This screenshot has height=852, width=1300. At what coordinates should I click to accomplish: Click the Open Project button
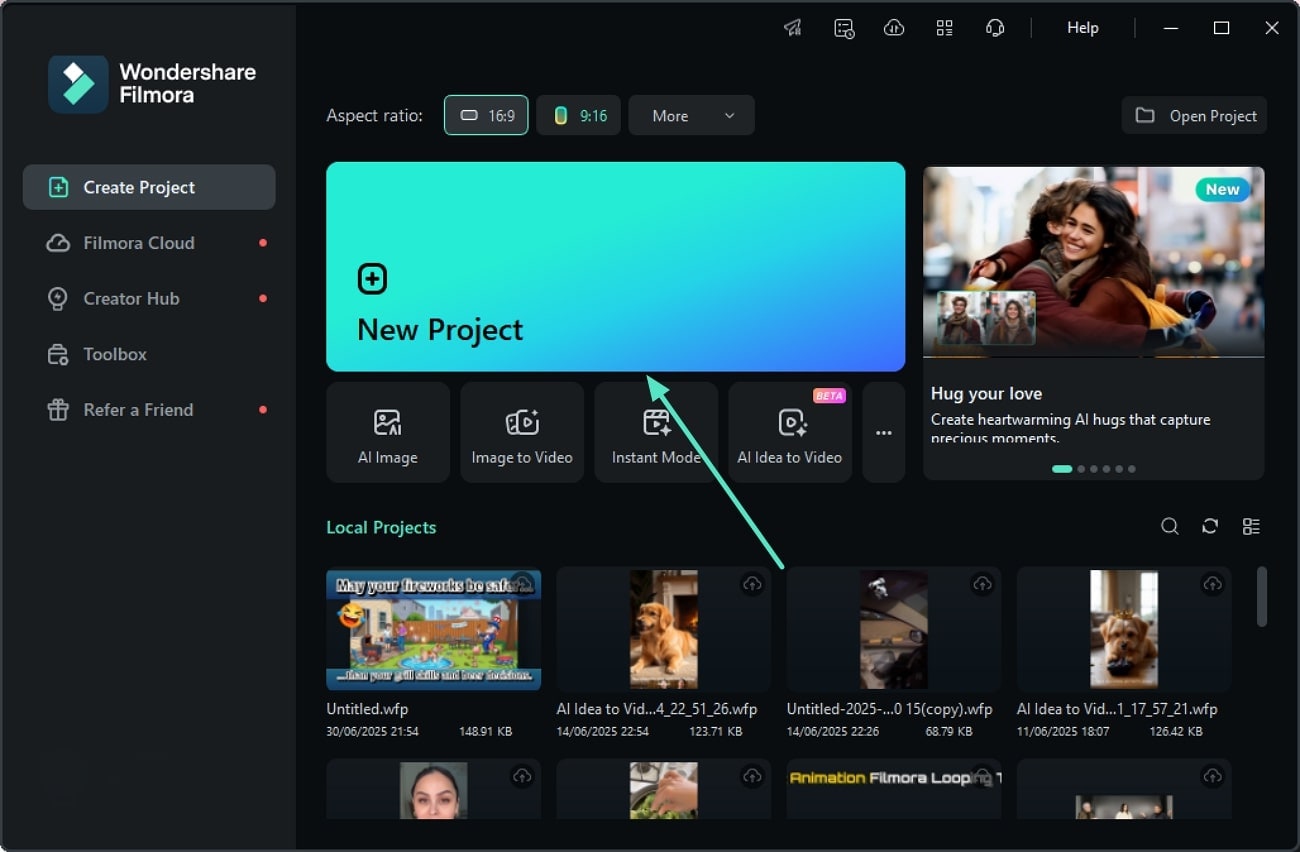coord(1194,115)
